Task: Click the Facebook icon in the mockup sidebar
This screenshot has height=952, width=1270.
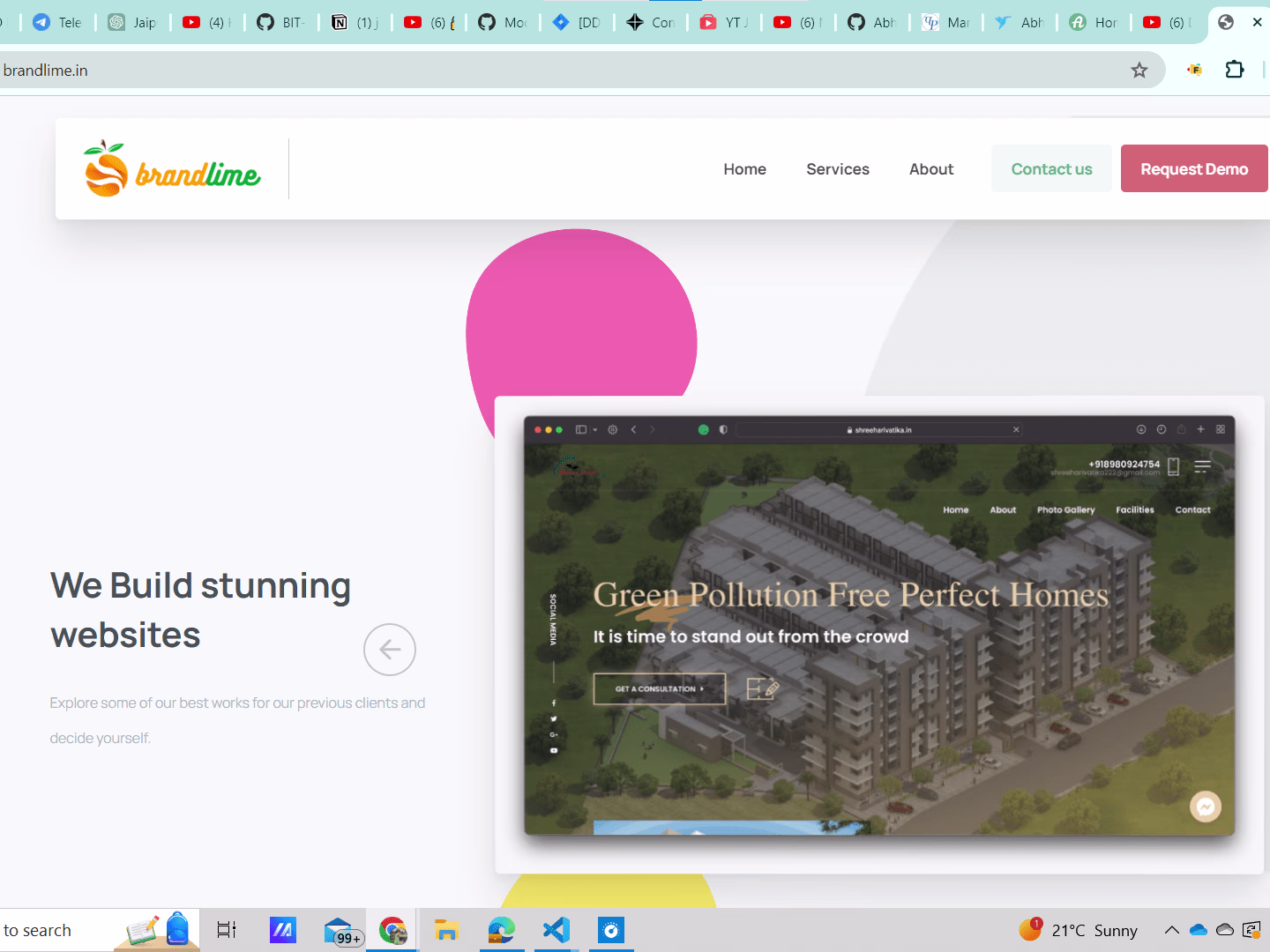Action: tap(553, 703)
